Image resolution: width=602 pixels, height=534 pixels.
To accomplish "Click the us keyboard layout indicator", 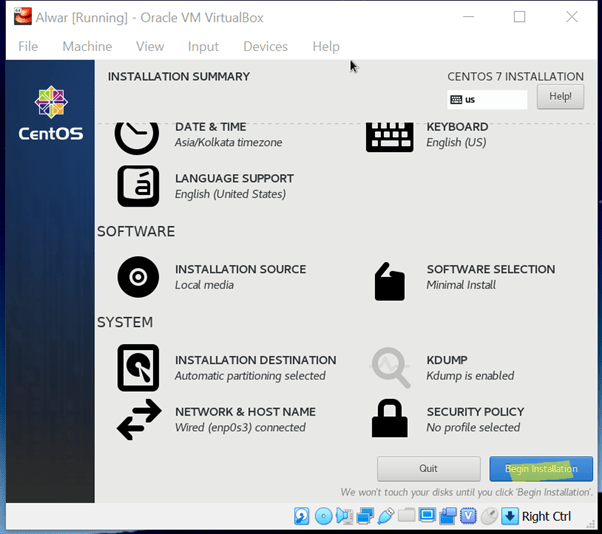I will click(x=487, y=100).
